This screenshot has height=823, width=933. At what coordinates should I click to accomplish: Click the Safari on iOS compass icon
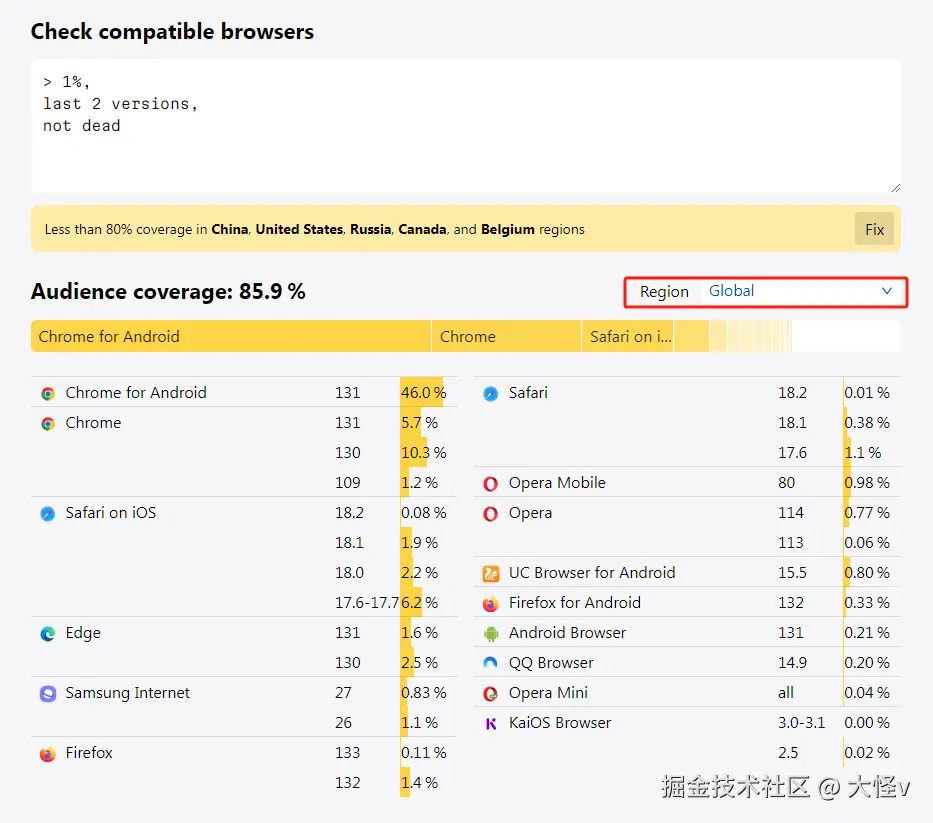[48, 513]
